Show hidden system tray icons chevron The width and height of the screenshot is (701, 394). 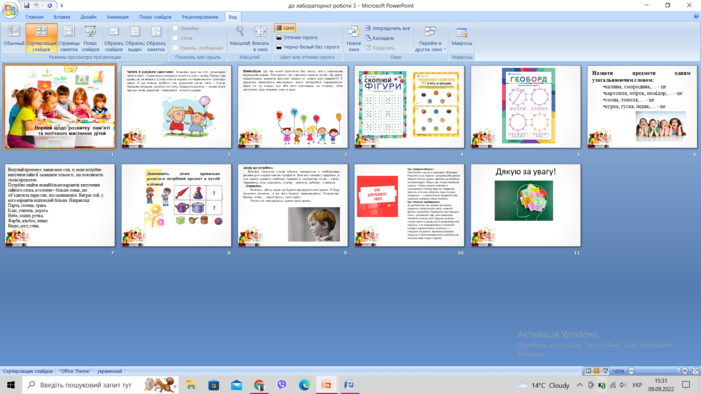[x=579, y=385]
